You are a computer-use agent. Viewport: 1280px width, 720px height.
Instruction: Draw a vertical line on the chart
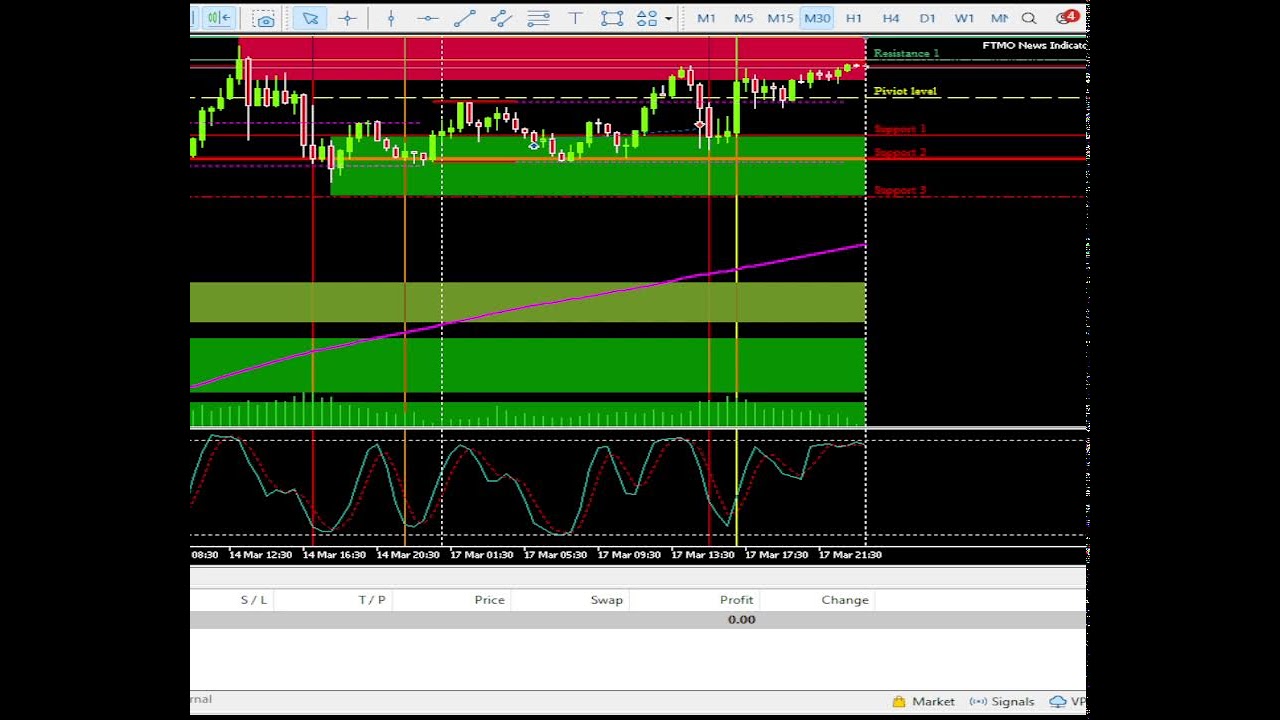tap(391, 18)
